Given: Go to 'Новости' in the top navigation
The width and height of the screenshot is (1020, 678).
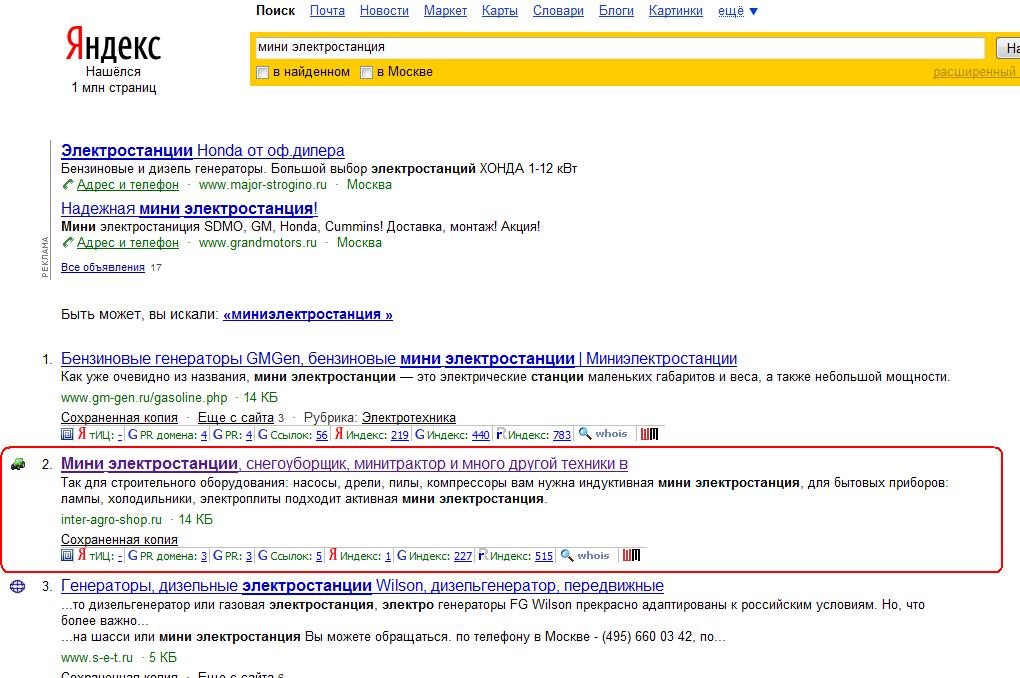Looking at the screenshot, I should [x=384, y=11].
